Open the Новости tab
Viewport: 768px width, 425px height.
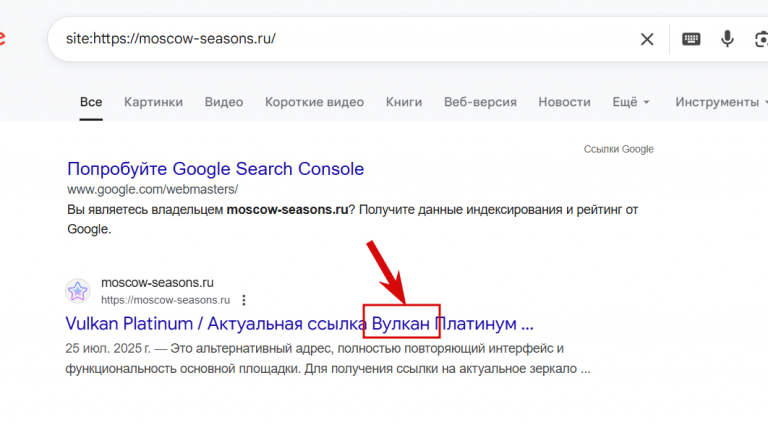click(x=564, y=102)
